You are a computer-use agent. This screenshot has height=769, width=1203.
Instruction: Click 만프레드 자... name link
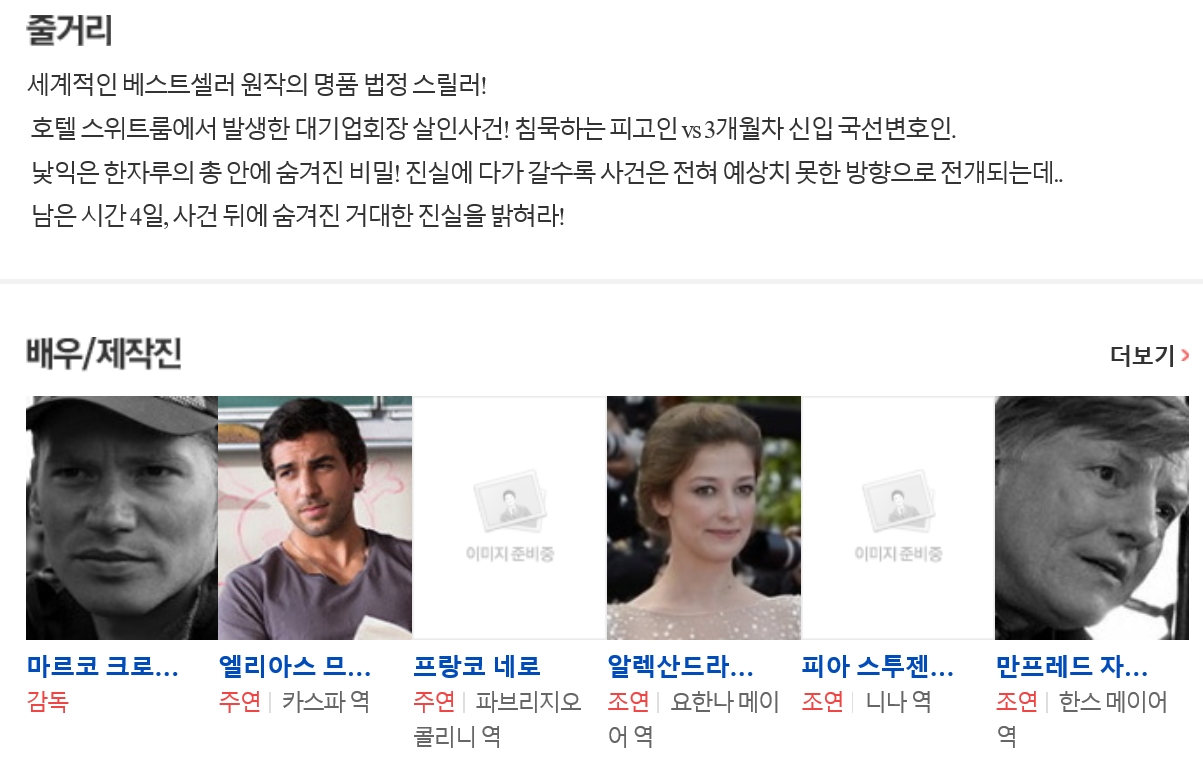click(x=1072, y=666)
